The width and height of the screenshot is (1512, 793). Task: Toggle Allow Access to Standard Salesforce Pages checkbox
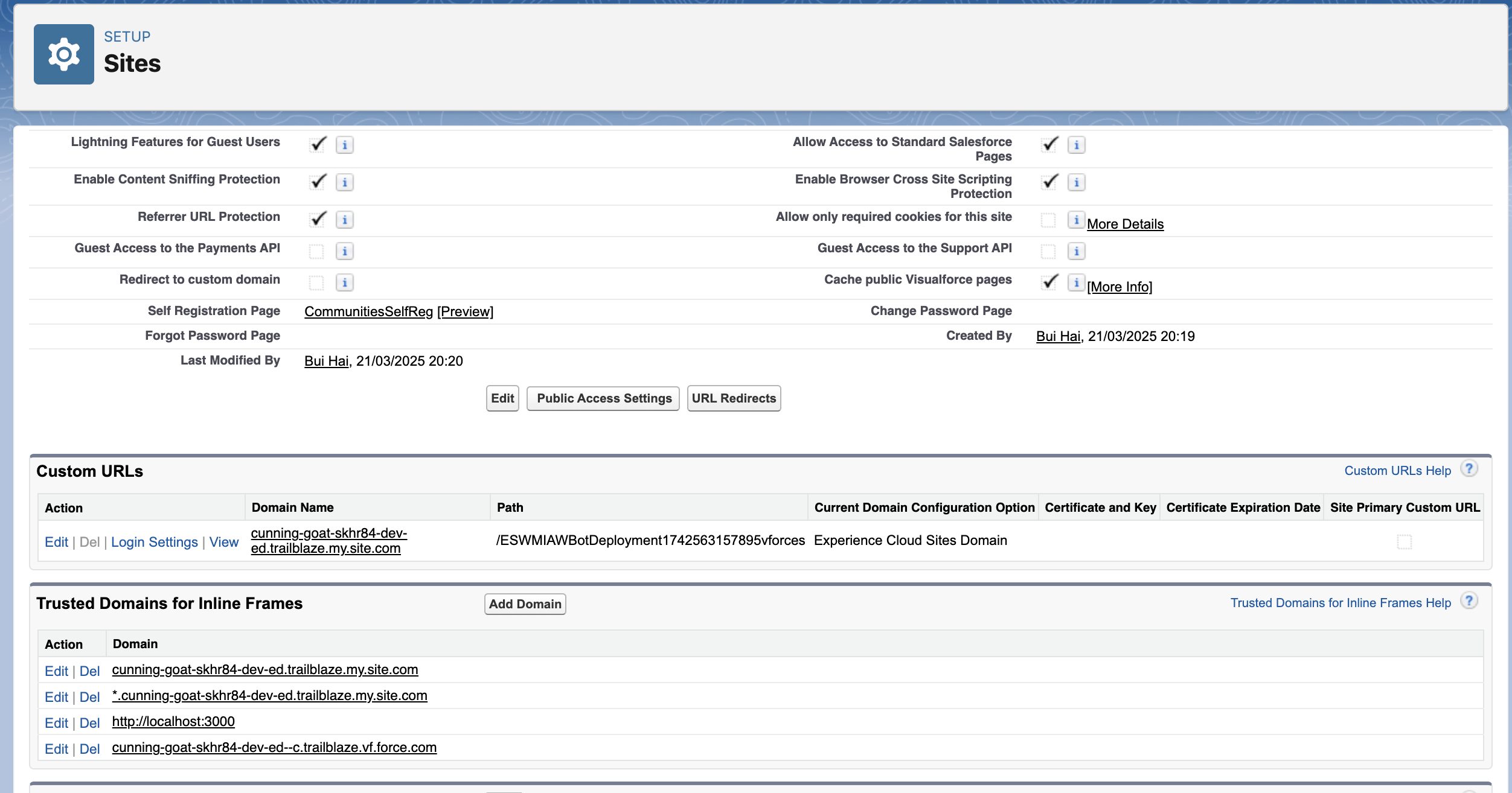[1049, 145]
